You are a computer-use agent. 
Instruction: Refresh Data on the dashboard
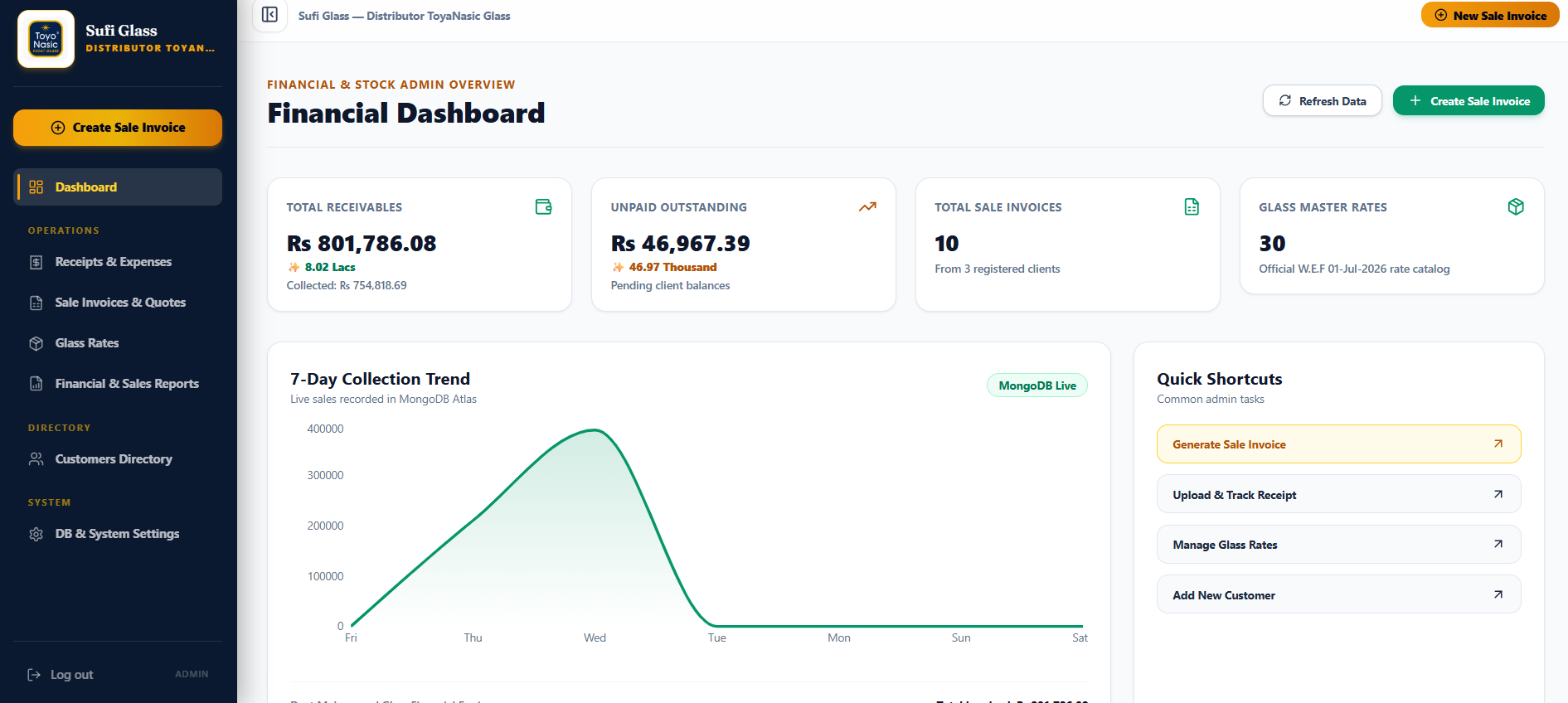(x=1323, y=101)
